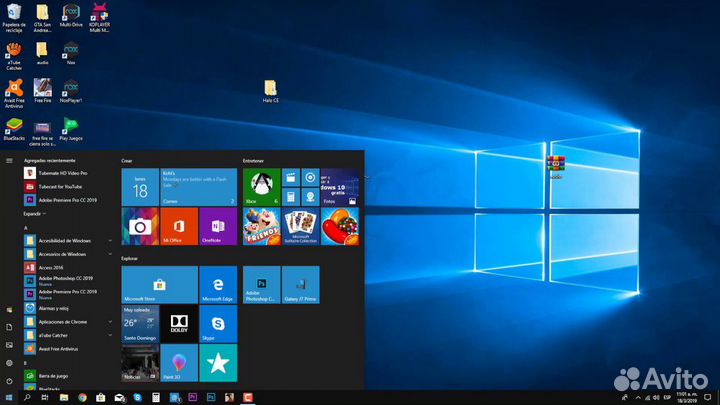Open the OneNote tile
Screen dimensions: 720x405
[218, 226]
